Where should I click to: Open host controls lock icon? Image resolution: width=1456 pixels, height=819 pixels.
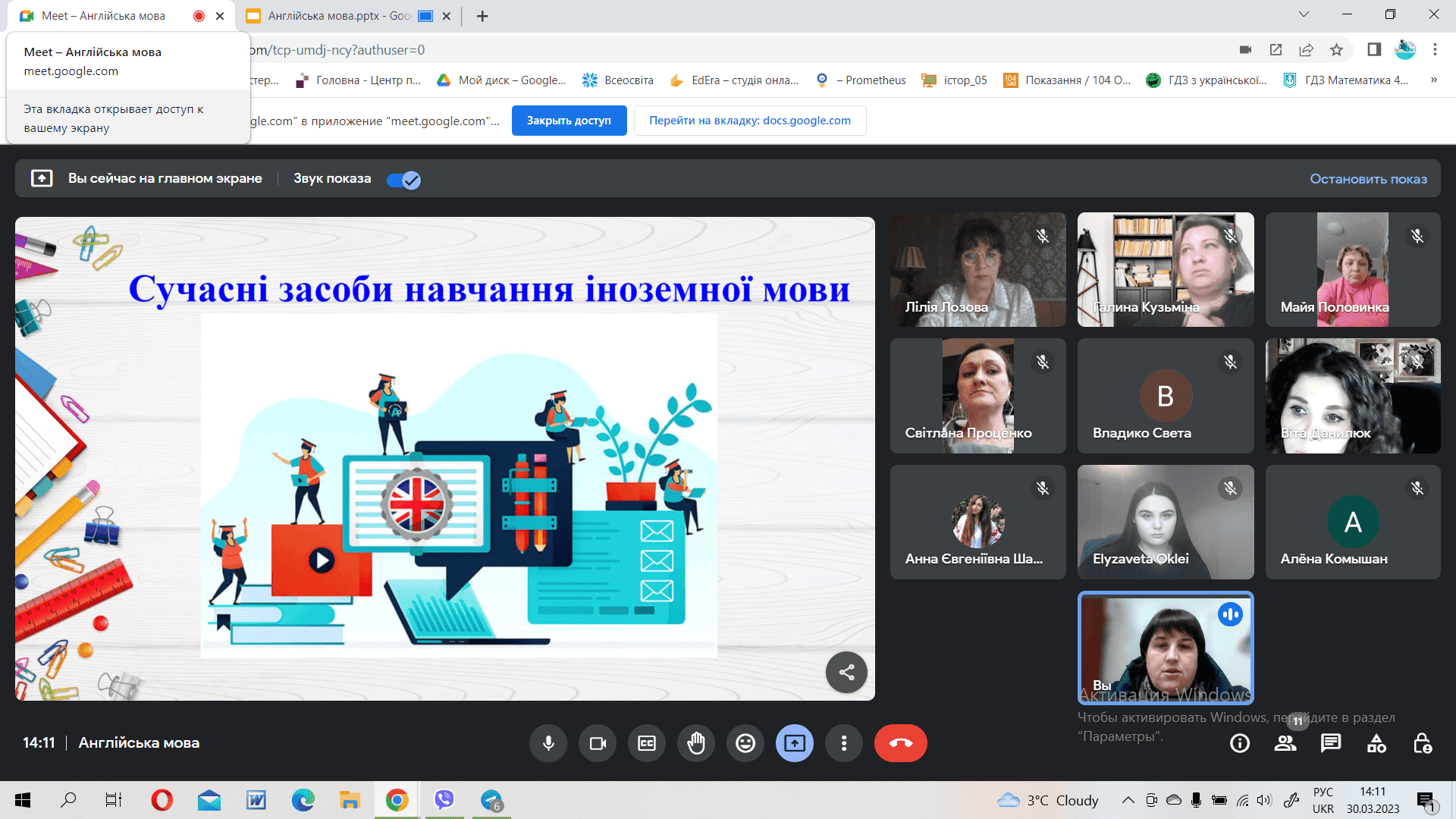1423,743
